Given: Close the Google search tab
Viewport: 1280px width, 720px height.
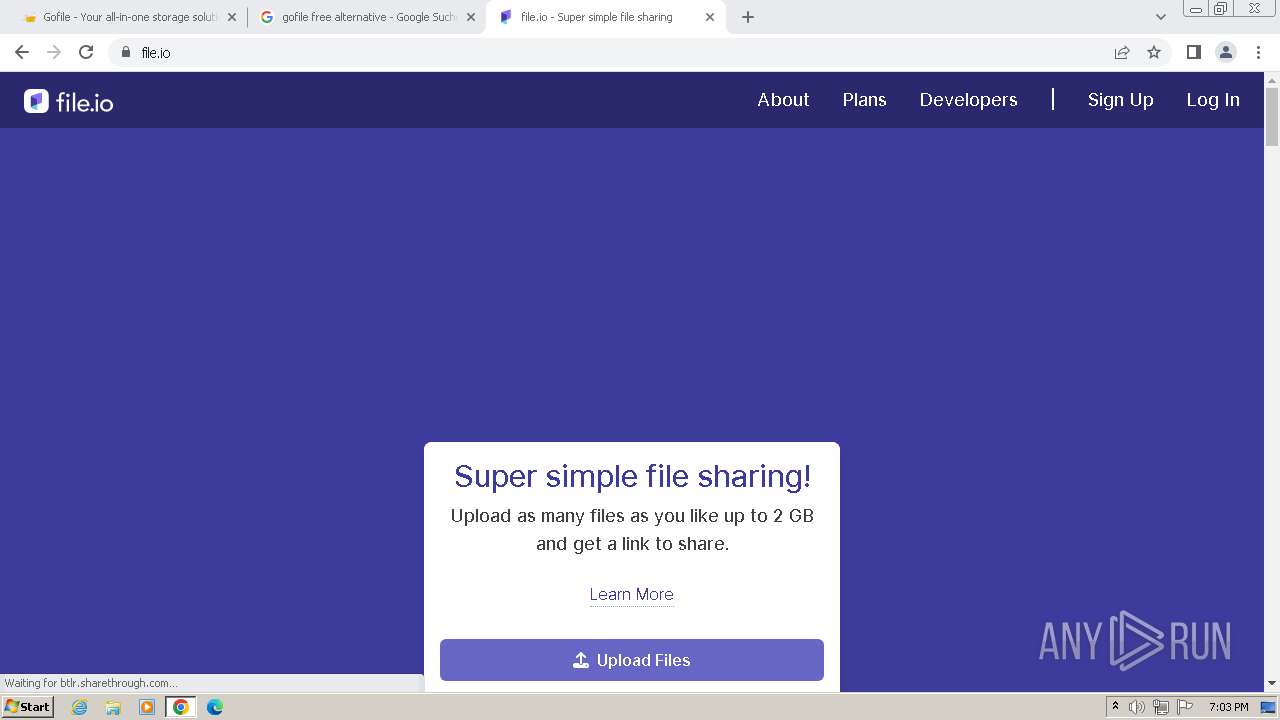Looking at the screenshot, I should 471,17.
